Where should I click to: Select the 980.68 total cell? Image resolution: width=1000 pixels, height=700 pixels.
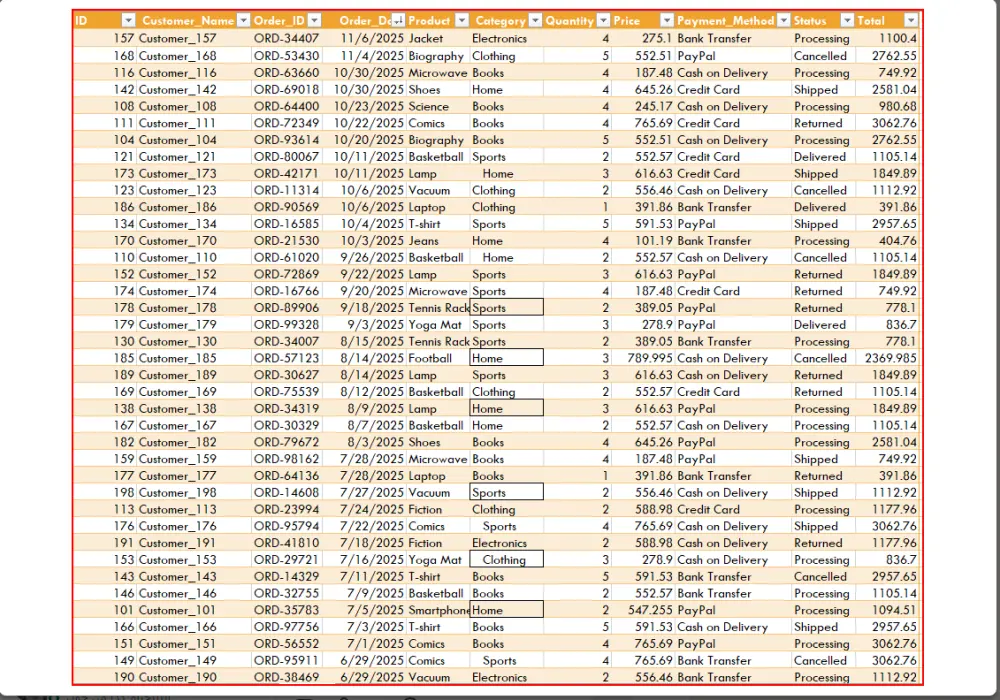click(888, 106)
